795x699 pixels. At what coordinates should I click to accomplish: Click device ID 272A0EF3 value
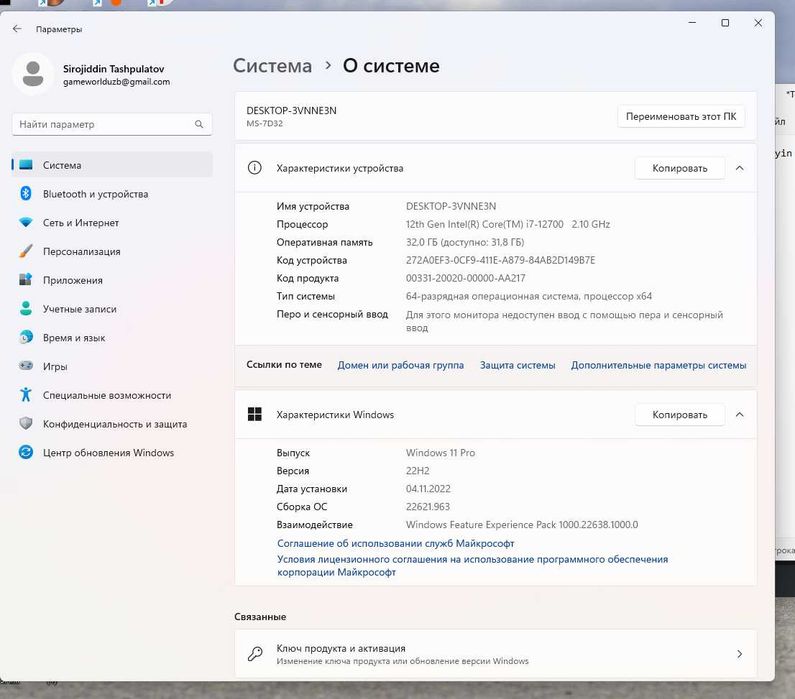click(500, 260)
